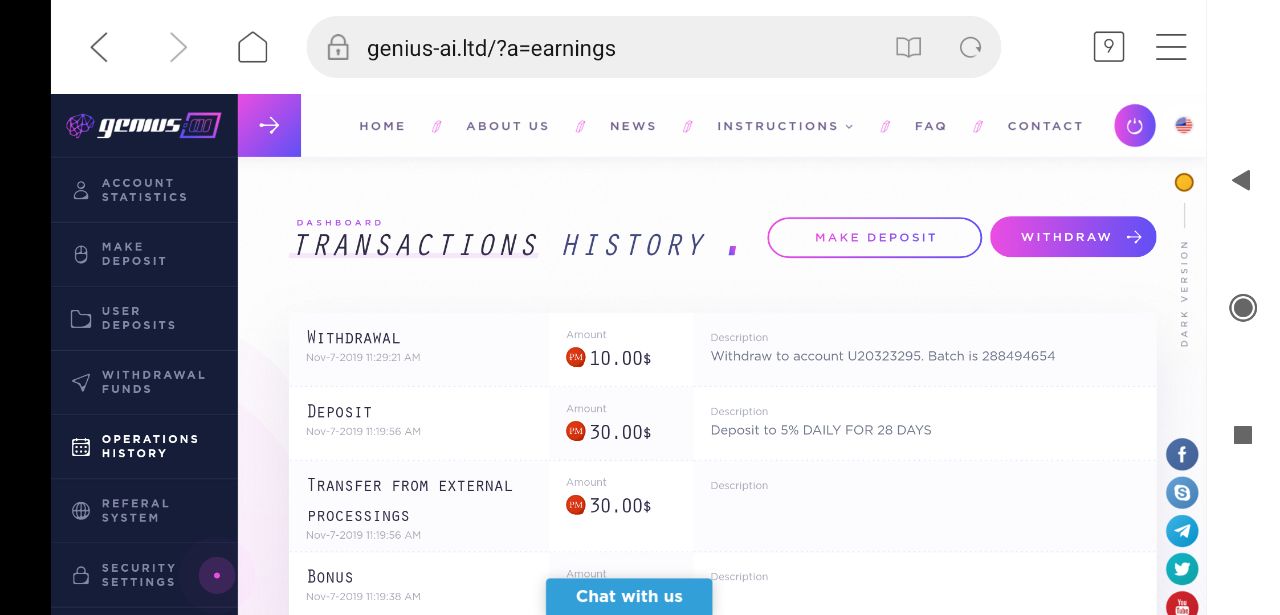1280x615 pixels.
Task: Expand the Instructions dropdown menu
Action: (785, 126)
